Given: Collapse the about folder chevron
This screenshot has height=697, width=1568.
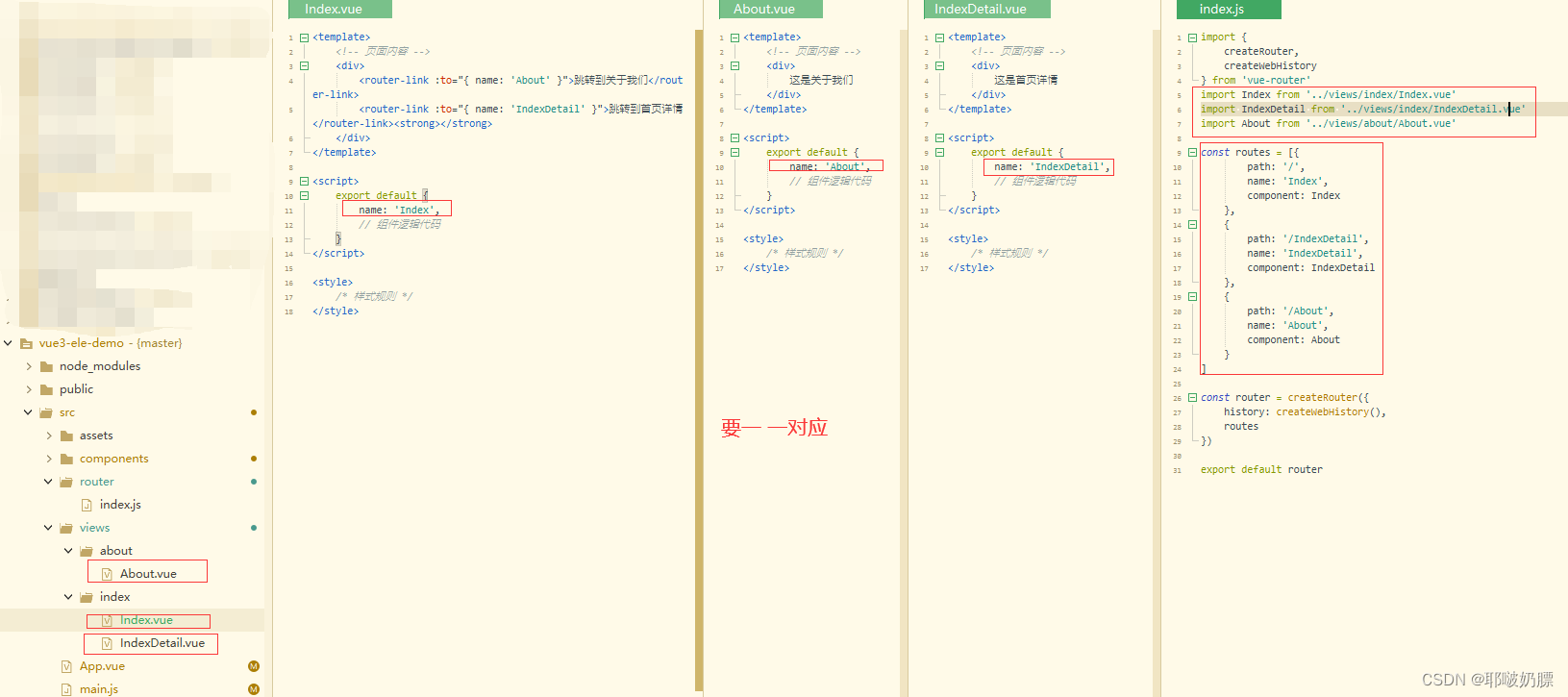Looking at the screenshot, I should [68, 551].
